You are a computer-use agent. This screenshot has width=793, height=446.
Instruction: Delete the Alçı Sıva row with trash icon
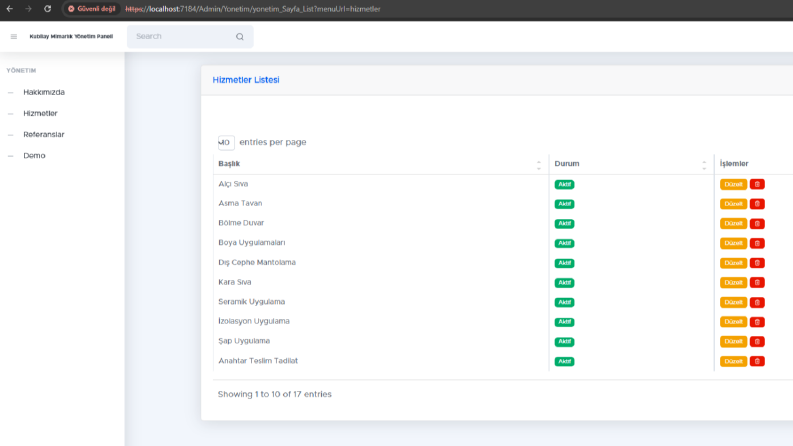pyautogui.click(x=757, y=184)
